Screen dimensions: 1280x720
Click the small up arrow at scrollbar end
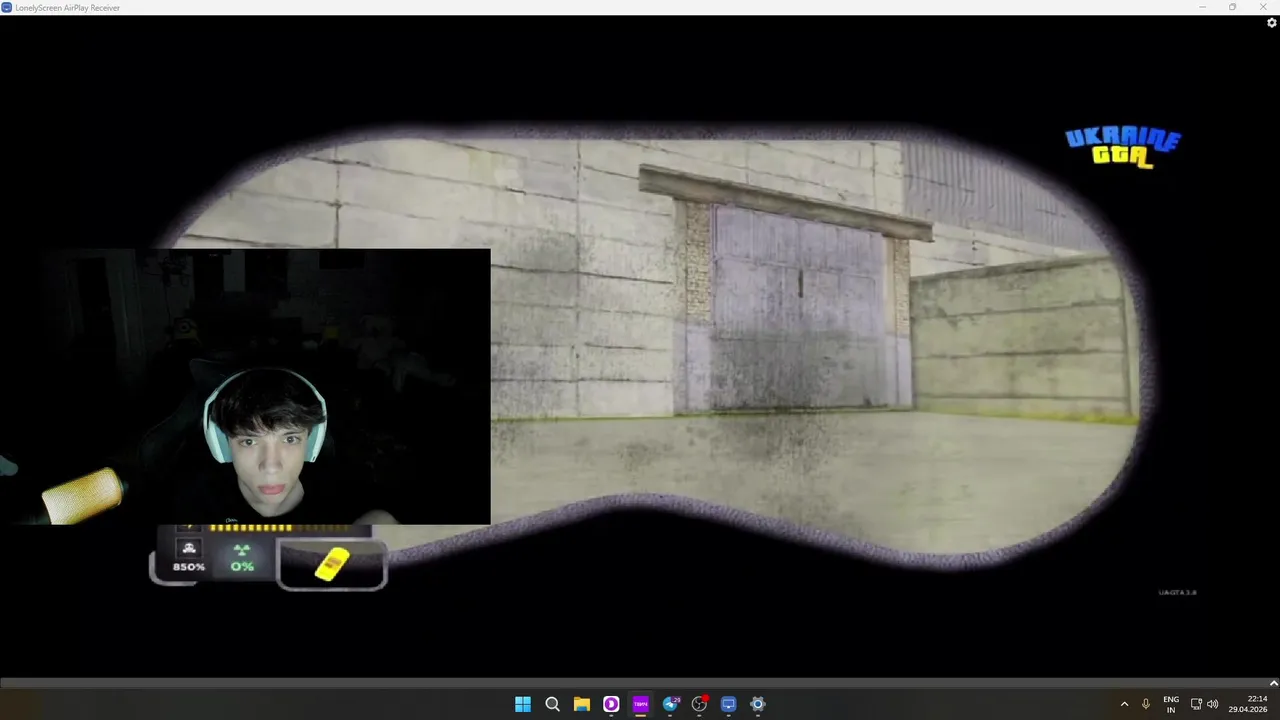(1273, 684)
